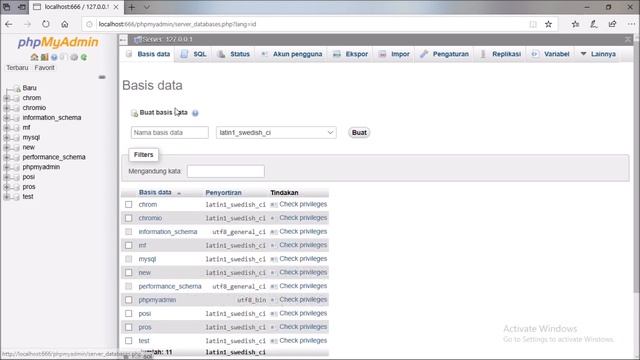Screen dimensions: 640x360
Task: Open the latin1_swedish_ci collation dropdown
Action: pos(276,133)
